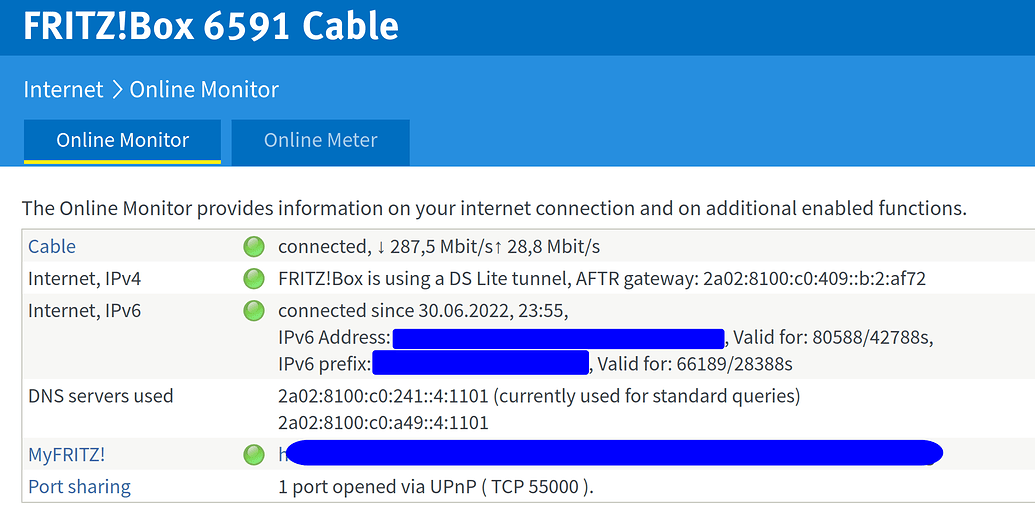The height and width of the screenshot is (520, 1035).
Task: Click the FRITZ!Box 6591 Cable header title
Action: click(x=210, y=26)
